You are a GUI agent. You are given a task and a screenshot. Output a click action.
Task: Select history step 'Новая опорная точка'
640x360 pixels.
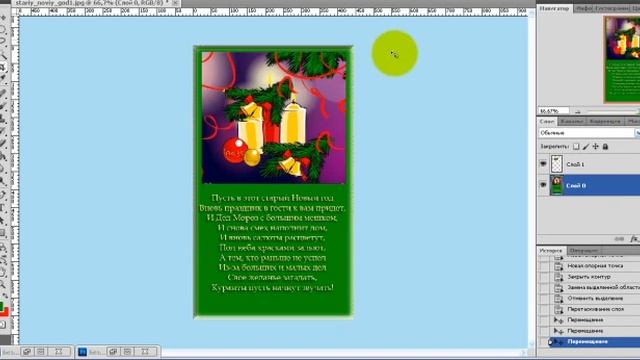pyautogui.click(x=595, y=266)
